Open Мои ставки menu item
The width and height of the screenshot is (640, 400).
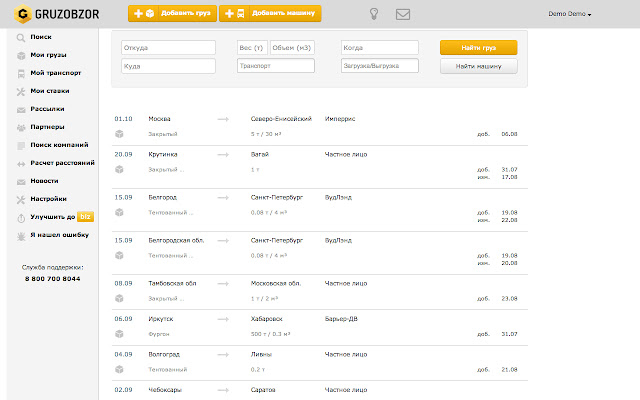pyautogui.click(x=50, y=91)
